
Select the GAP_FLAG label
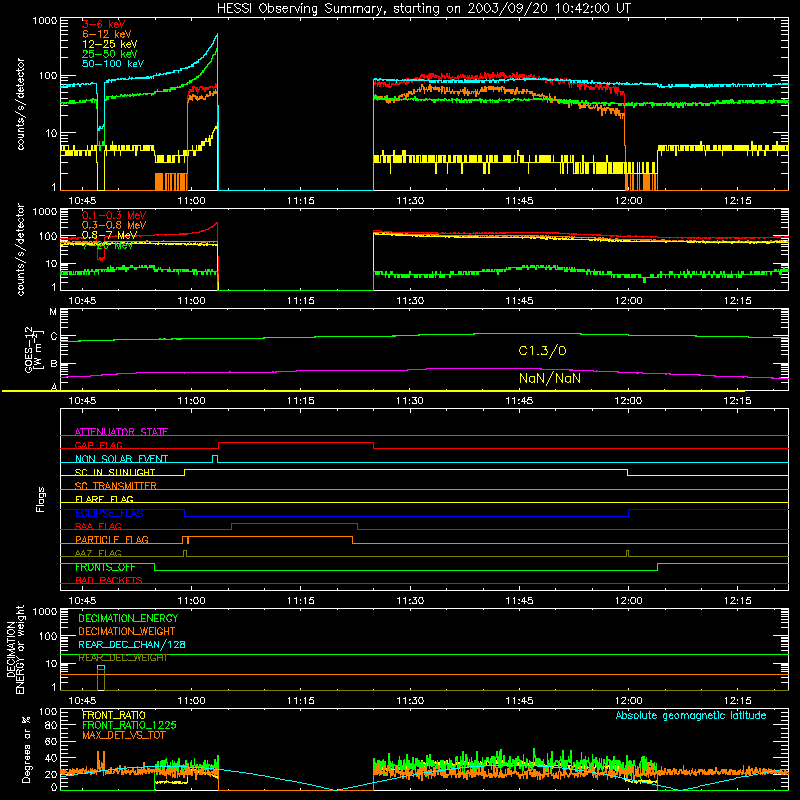98,445
